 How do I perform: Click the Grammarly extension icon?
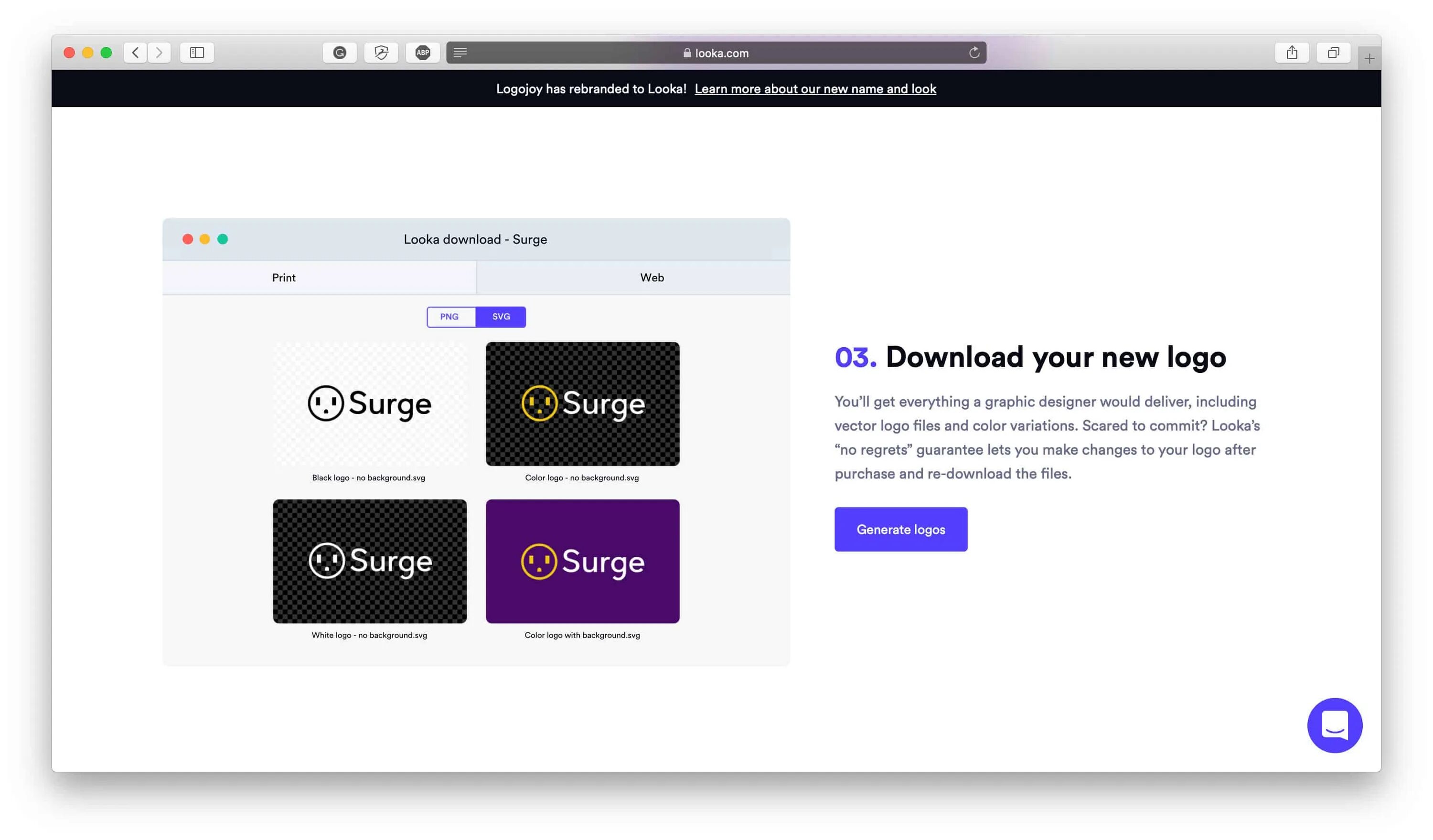[340, 53]
